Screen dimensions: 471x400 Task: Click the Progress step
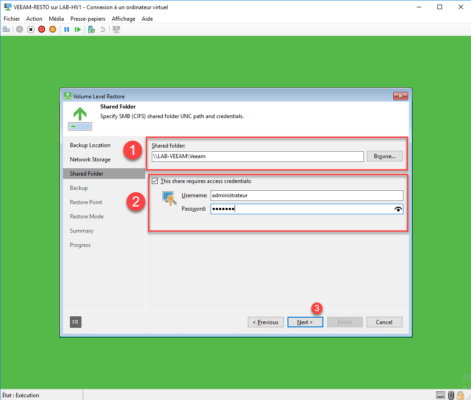pos(80,245)
